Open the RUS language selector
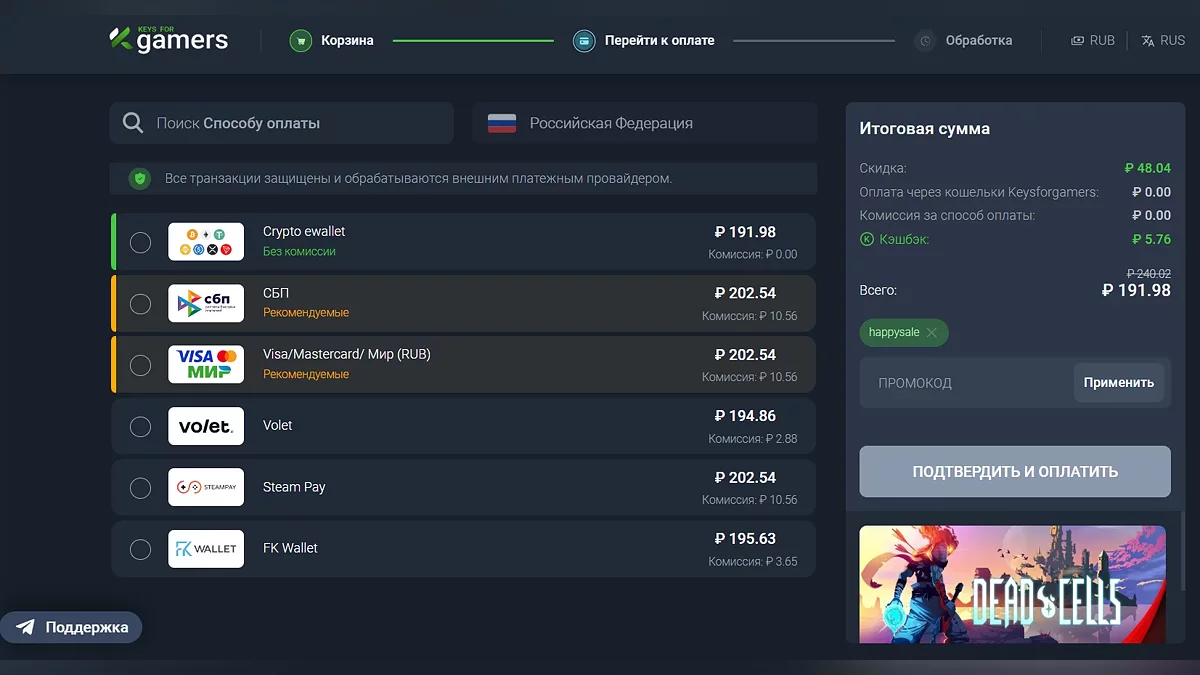The height and width of the screenshot is (675, 1200). [x=1163, y=41]
